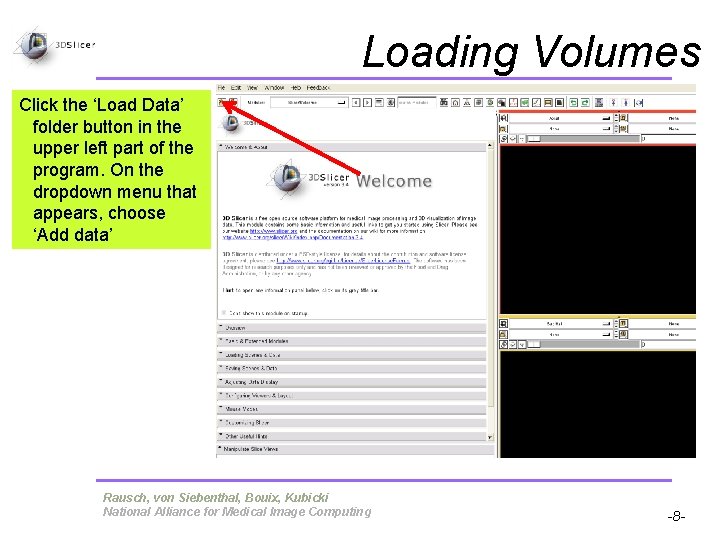Image resolution: width=720 pixels, height=540 pixels.
Task: Expand Manipulate Slice Views panel
Action: (x=356, y=449)
